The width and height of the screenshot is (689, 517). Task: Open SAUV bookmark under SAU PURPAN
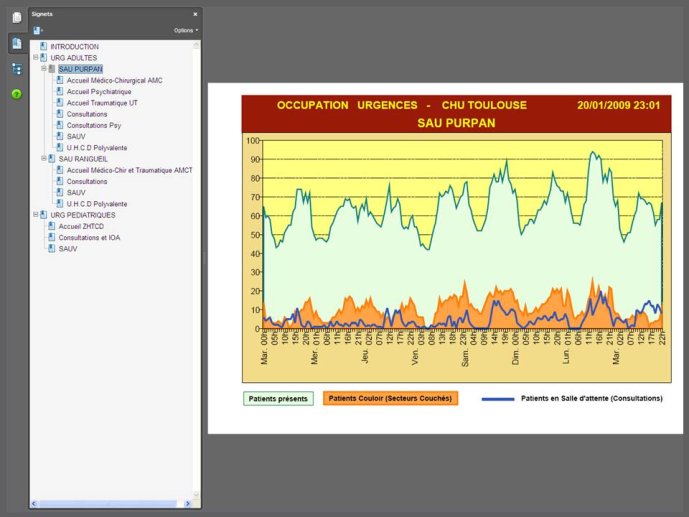[x=76, y=137]
